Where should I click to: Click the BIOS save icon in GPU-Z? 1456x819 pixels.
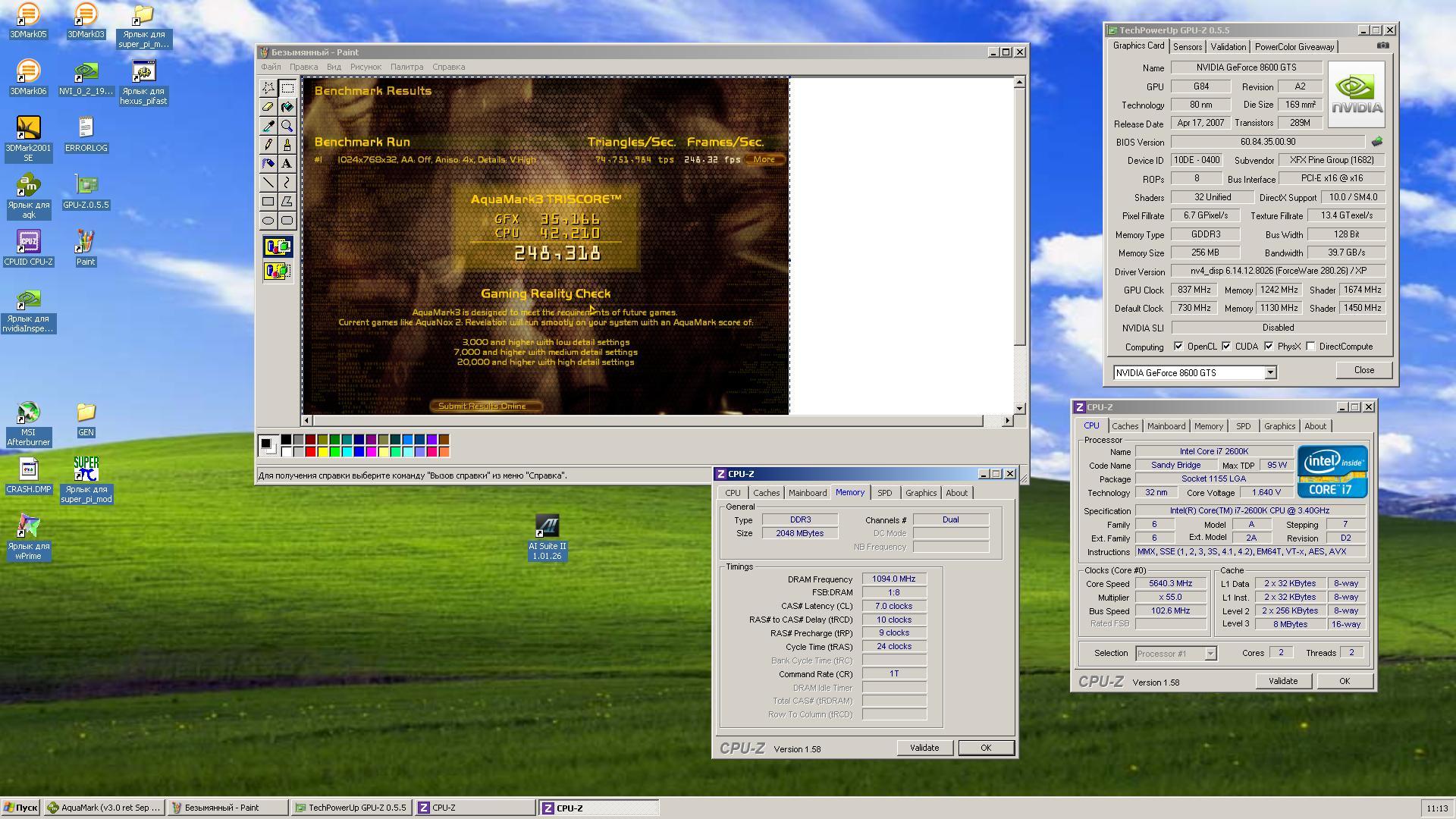1377,142
